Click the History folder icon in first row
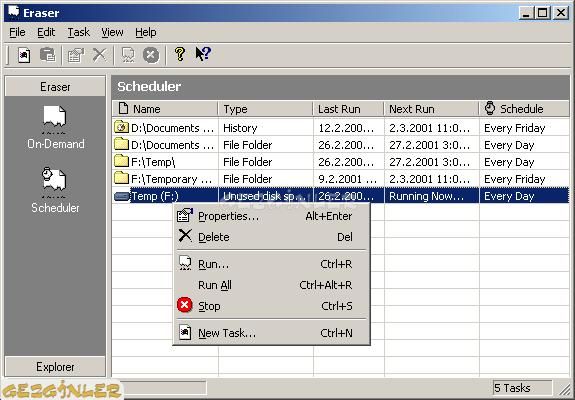The width and height of the screenshot is (575, 400). click(121, 128)
